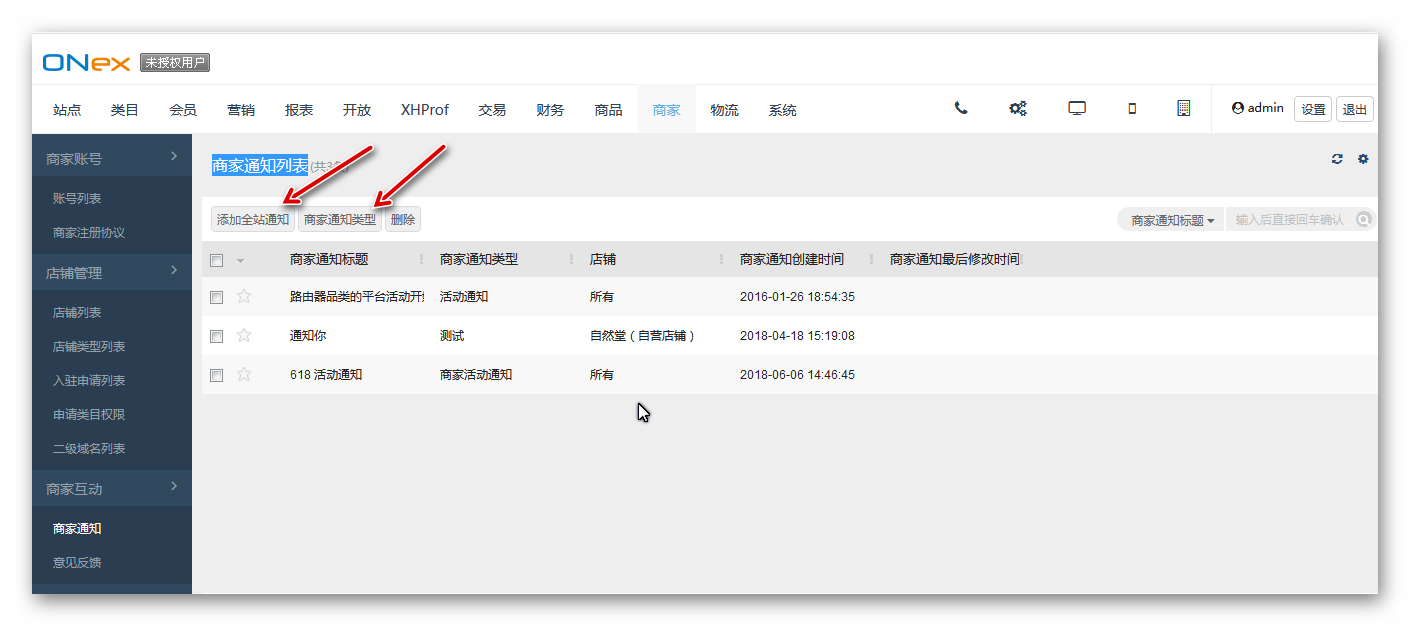Viewport: 1410px width, 626px height.
Task: Star the 通知你 notification row
Action: (x=244, y=335)
